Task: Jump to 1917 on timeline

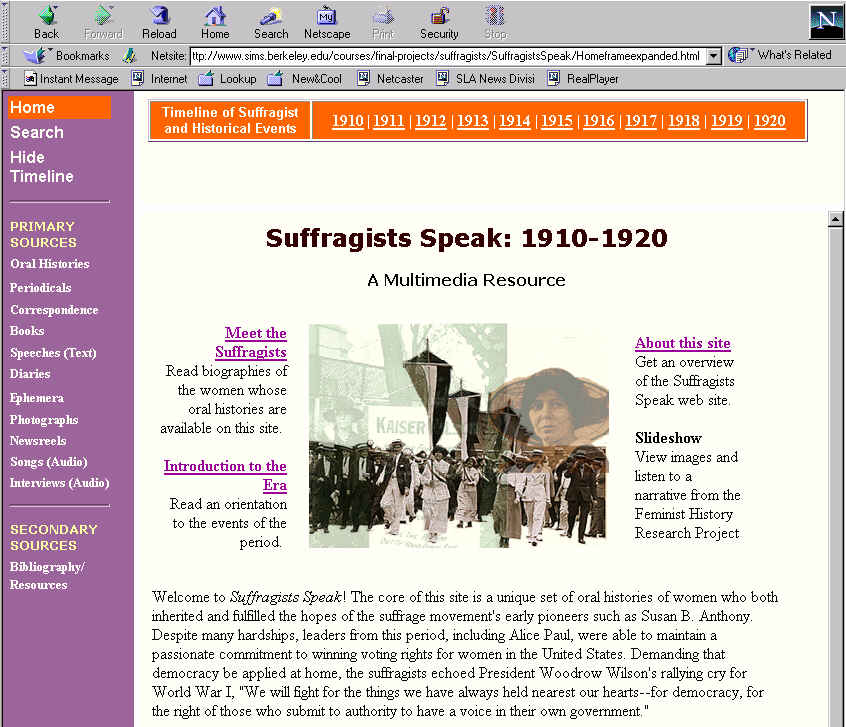Action: pyautogui.click(x=641, y=120)
